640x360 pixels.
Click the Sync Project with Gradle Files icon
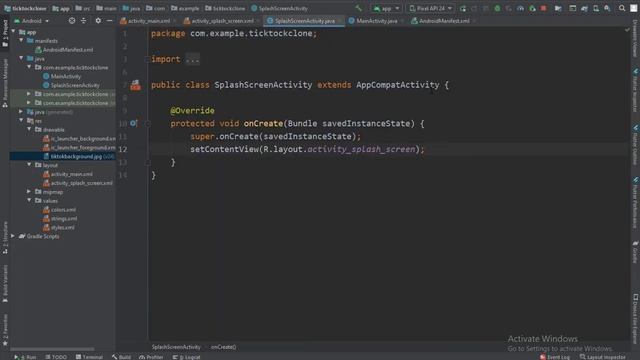(x=584, y=8)
